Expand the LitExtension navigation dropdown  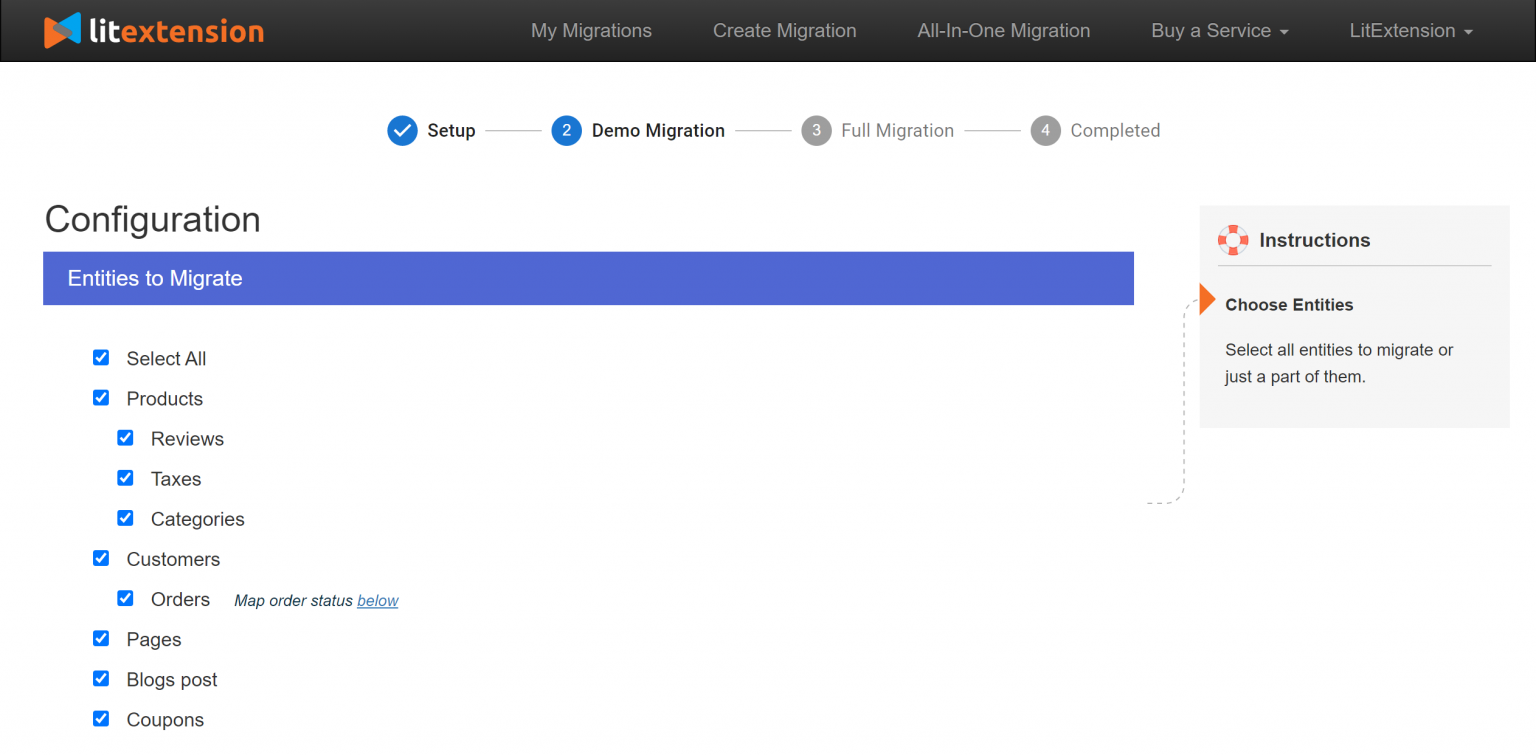[1410, 30]
